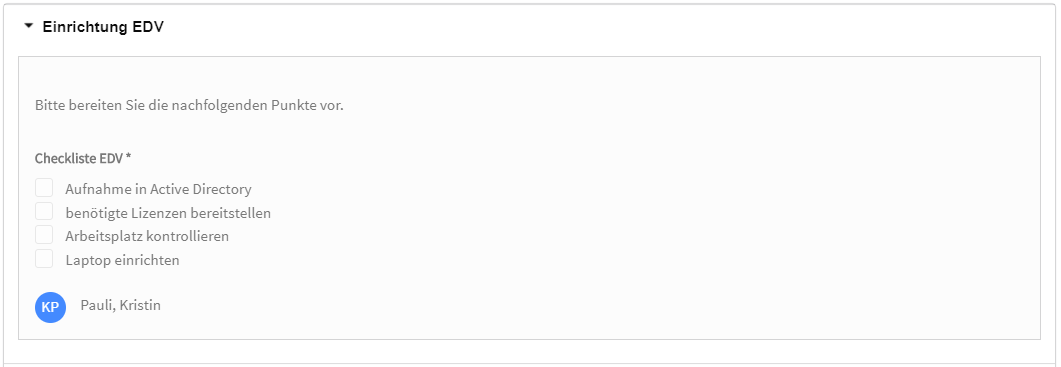Tick the benötigte Lizenzen bereitstellen checkbox

(44, 212)
